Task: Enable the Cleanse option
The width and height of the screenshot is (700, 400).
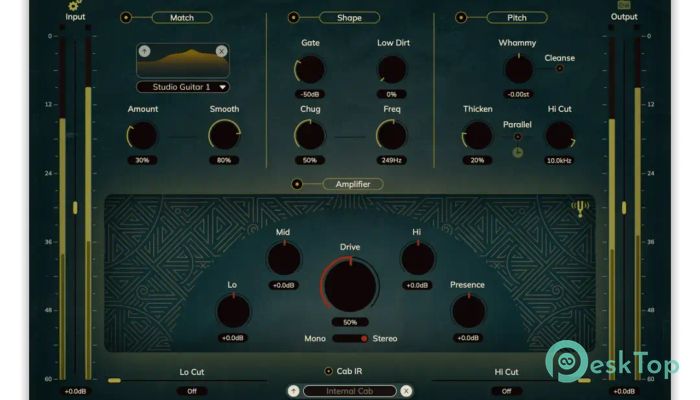Action: point(559,69)
